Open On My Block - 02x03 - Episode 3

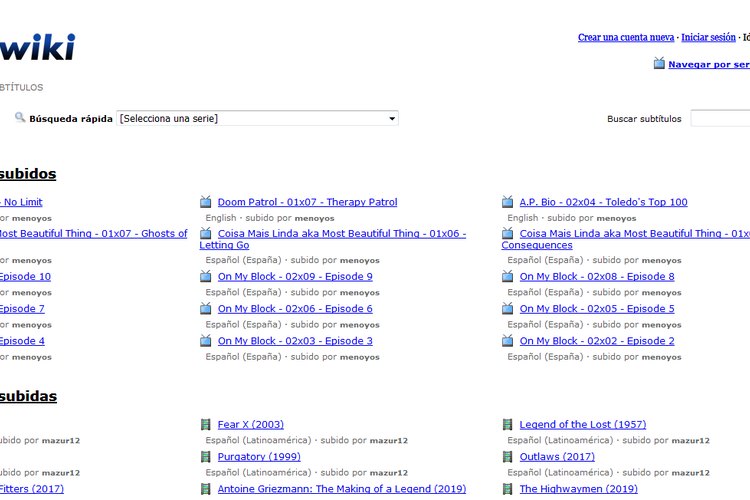click(x=295, y=341)
